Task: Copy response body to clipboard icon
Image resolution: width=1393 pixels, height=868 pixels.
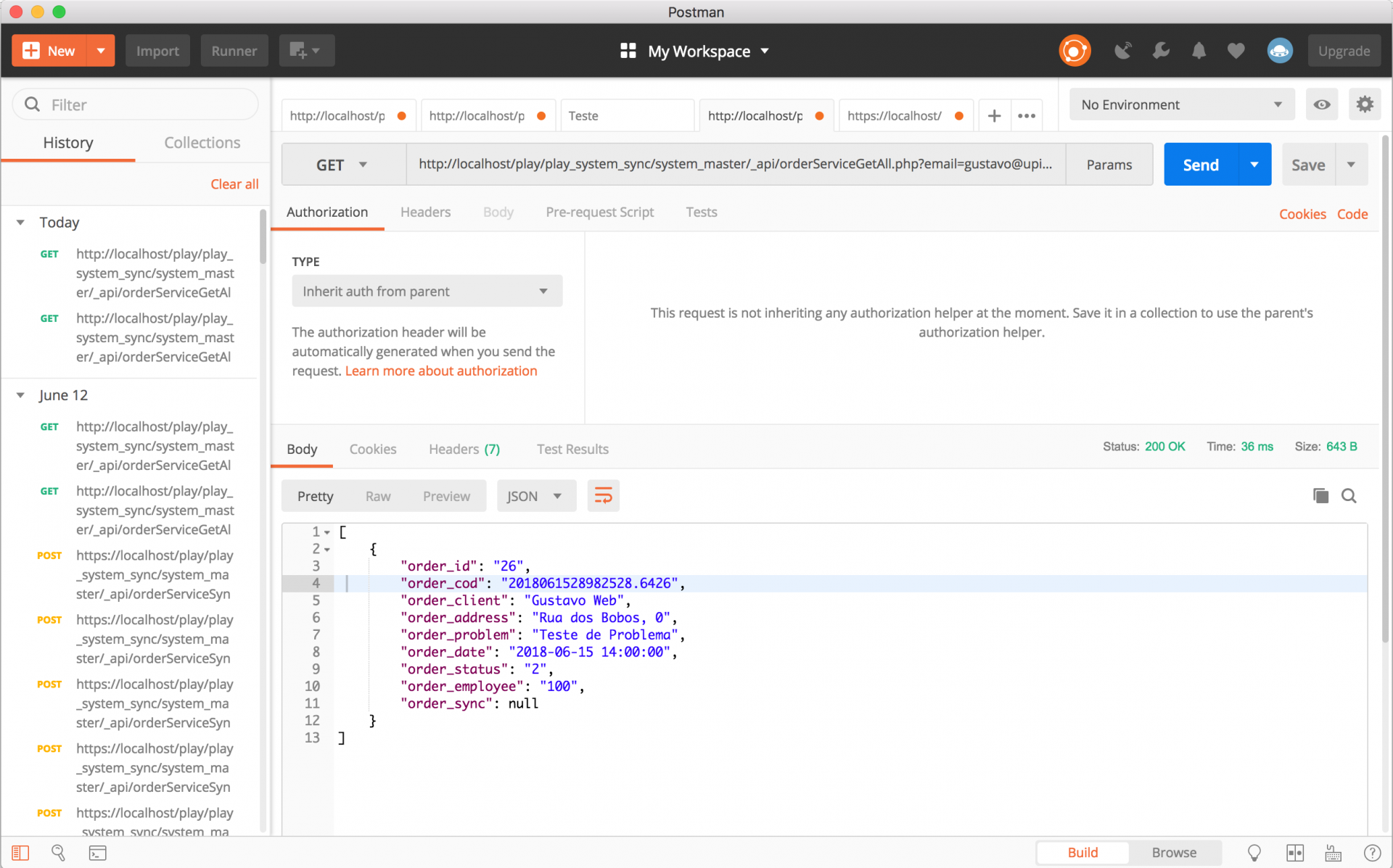Action: (1320, 496)
